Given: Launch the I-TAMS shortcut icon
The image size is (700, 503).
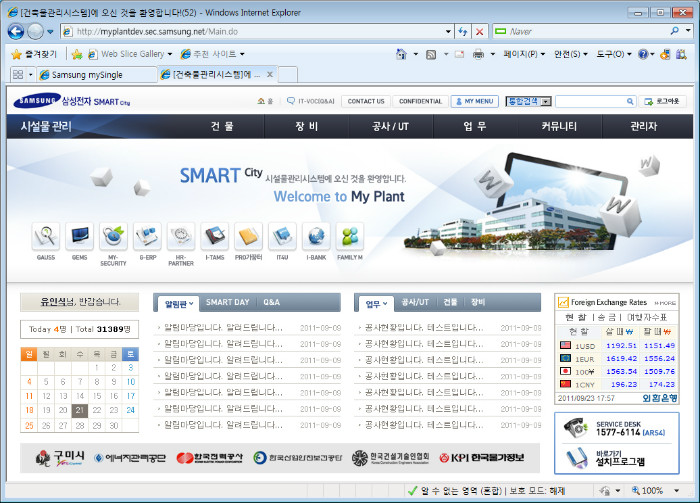Looking at the screenshot, I should coord(215,236).
